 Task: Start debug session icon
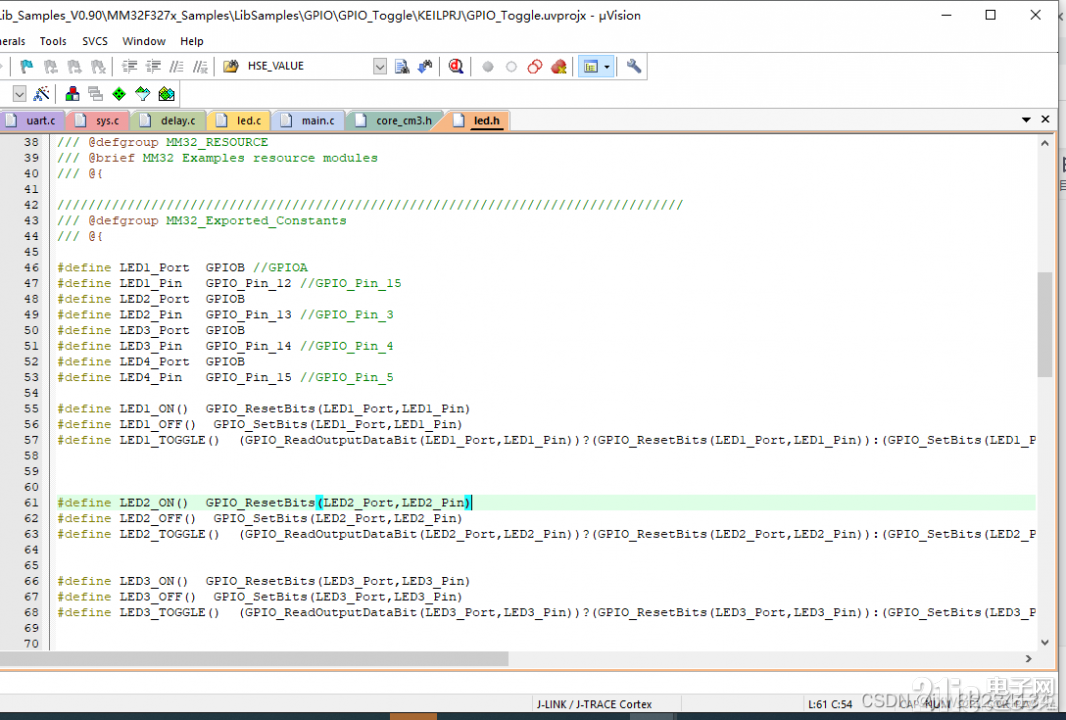tap(456, 67)
